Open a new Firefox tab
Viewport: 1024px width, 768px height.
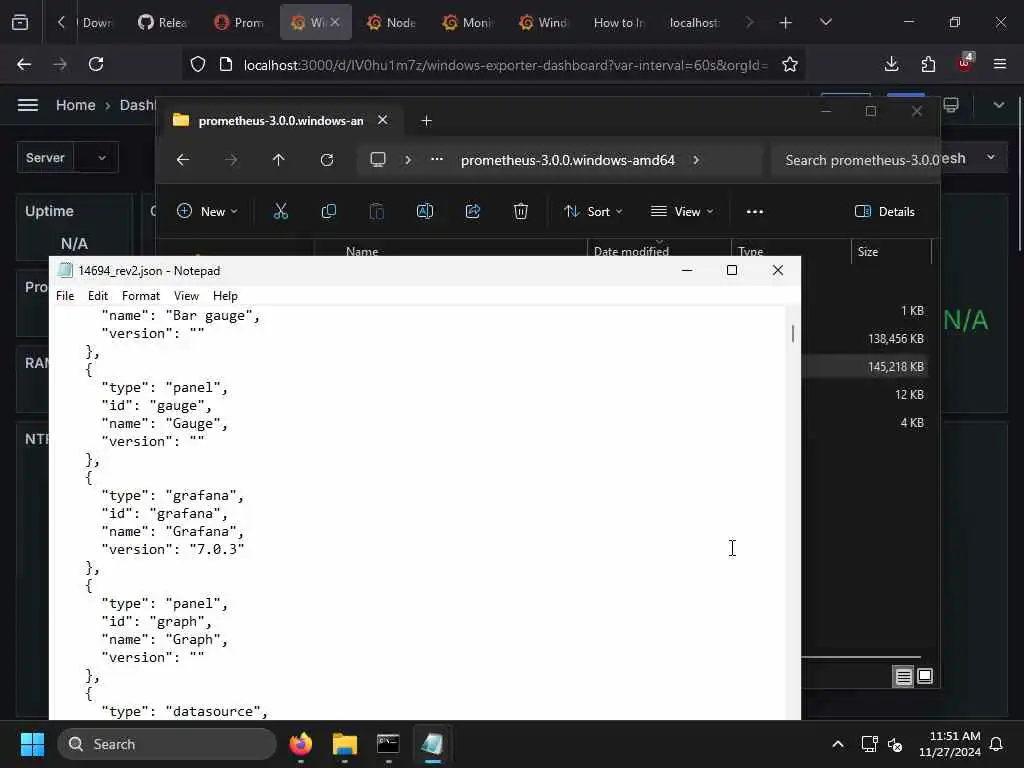pos(786,23)
